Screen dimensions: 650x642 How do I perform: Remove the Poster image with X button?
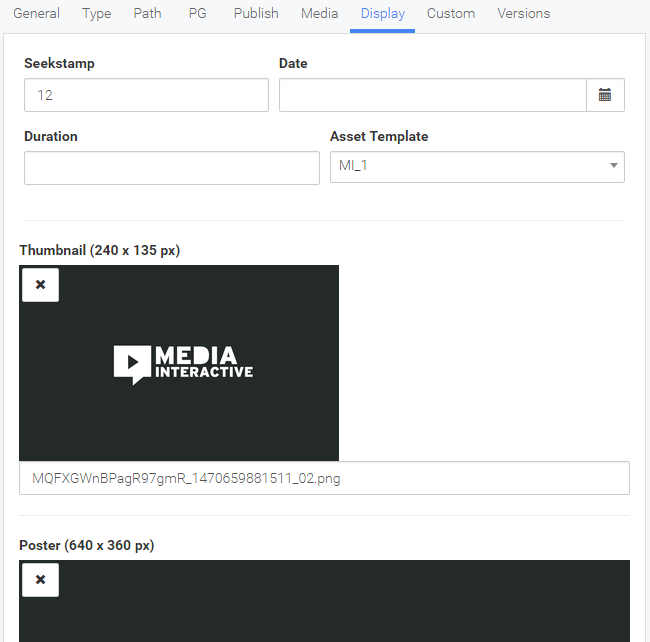coord(41,579)
